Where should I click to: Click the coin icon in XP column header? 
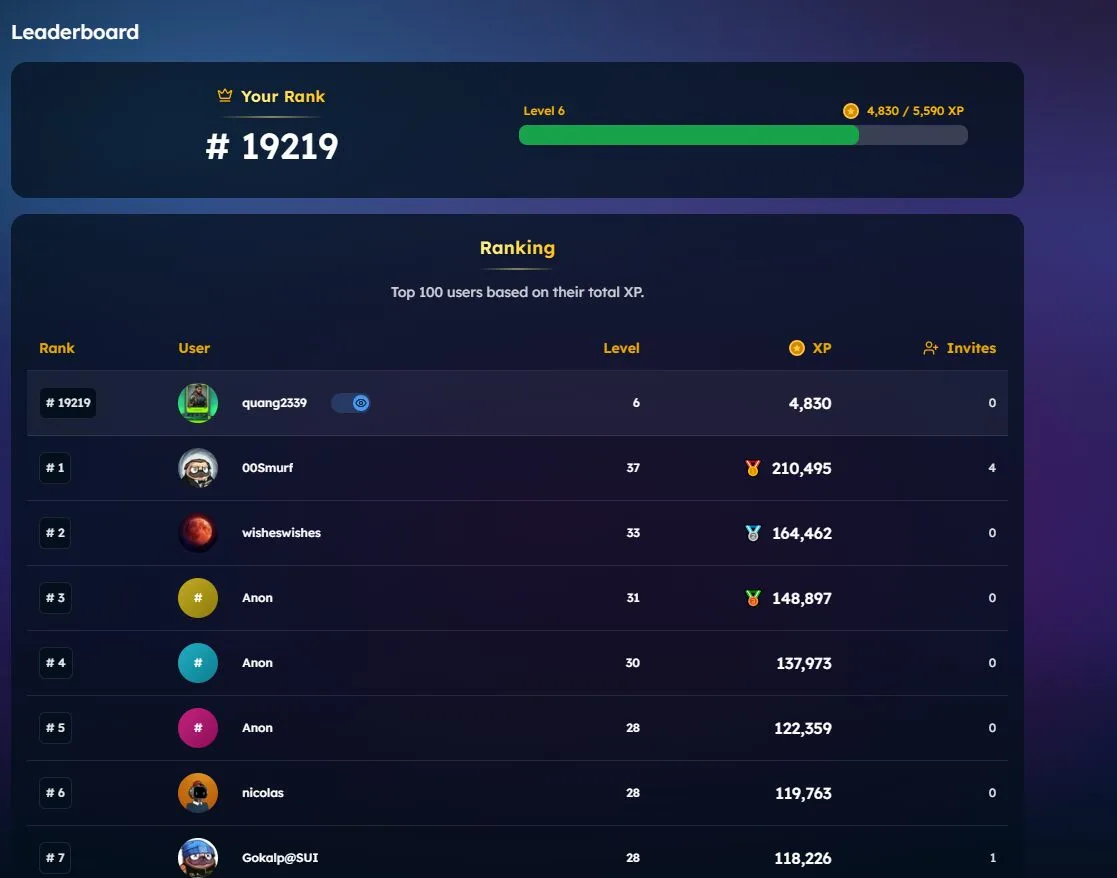796,348
